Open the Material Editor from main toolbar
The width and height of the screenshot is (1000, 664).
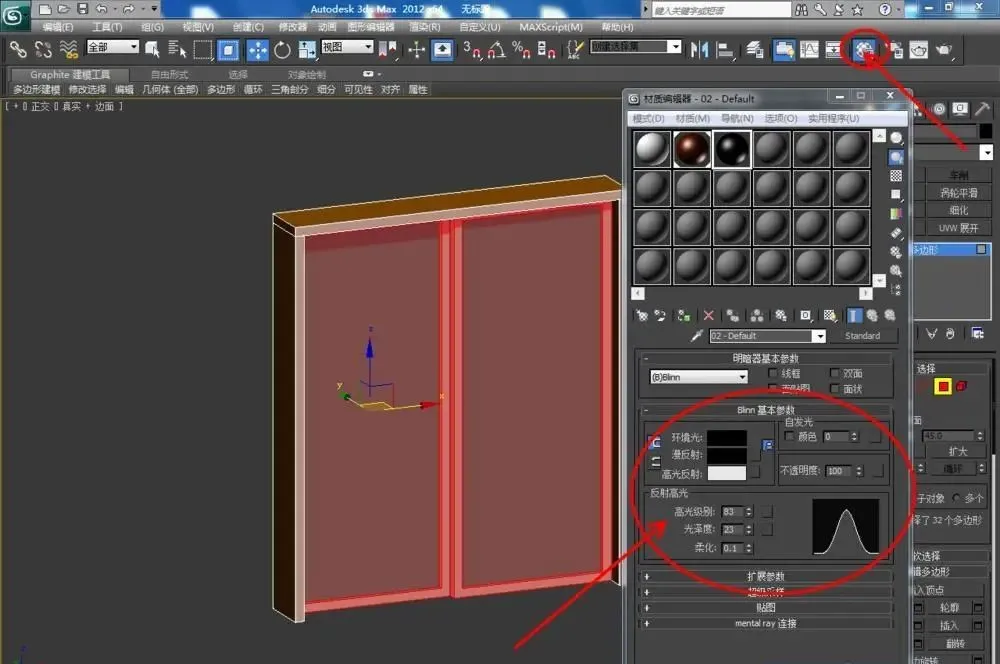pos(864,49)
